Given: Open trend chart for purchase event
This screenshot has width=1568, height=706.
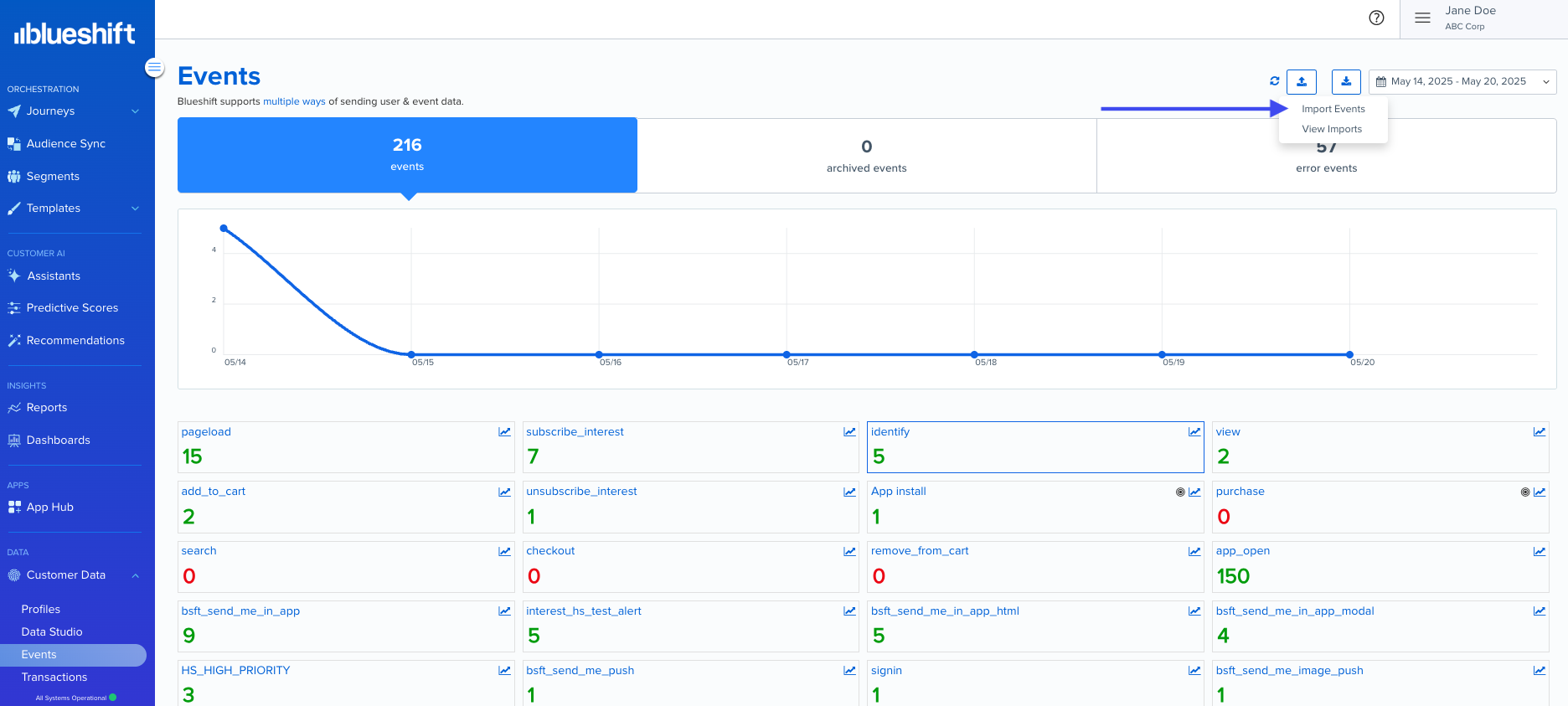Looking at the screenshot, I should [1540, 492].
